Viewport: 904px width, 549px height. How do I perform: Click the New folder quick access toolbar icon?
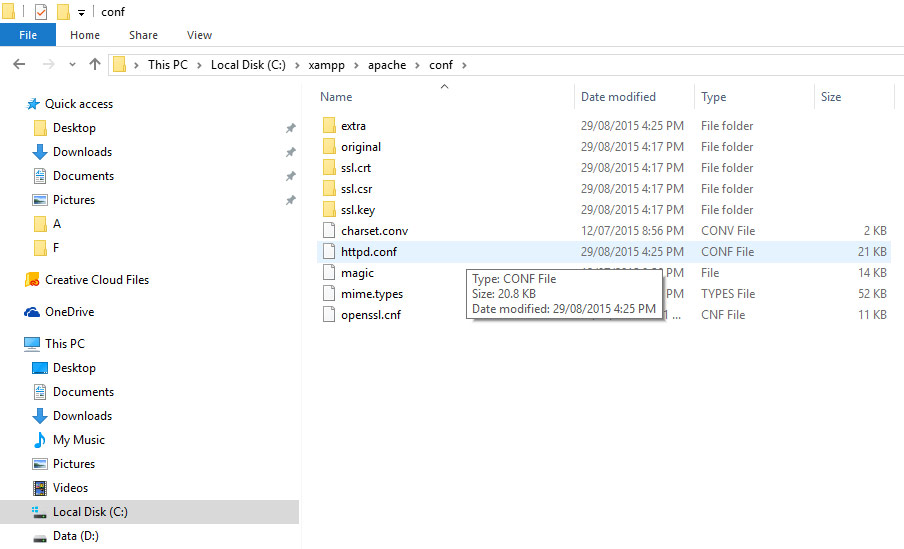point(63,12)
